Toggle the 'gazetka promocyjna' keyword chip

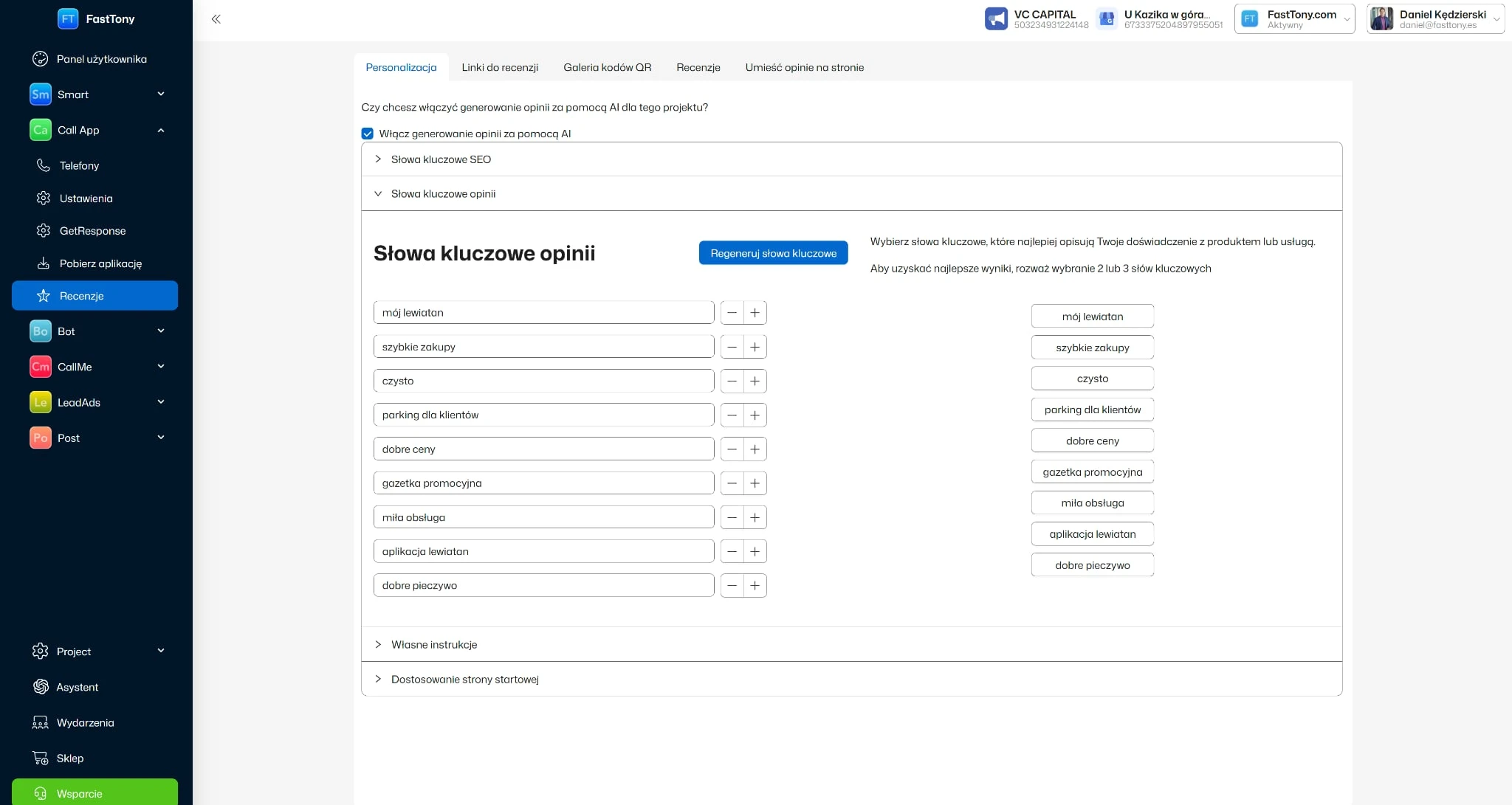pos(1093,472)
